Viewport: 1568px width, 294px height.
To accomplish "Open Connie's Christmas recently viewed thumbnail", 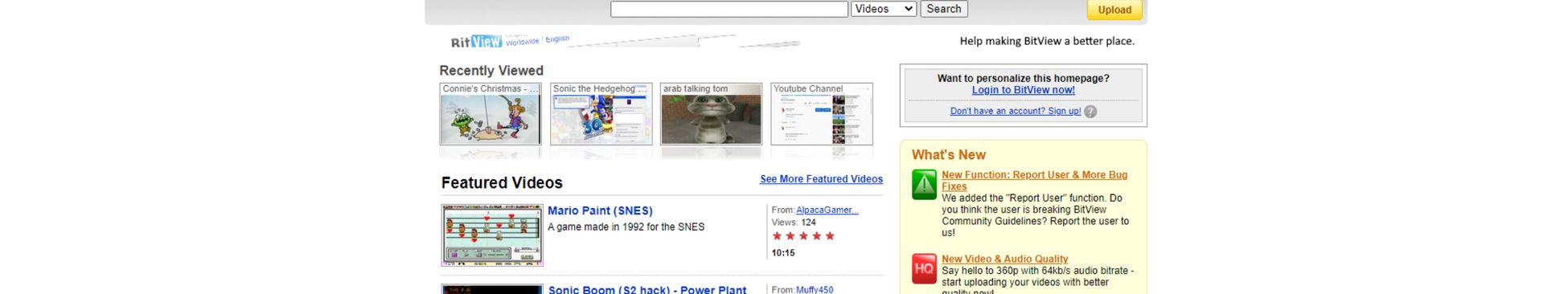I will coord(491,114).
